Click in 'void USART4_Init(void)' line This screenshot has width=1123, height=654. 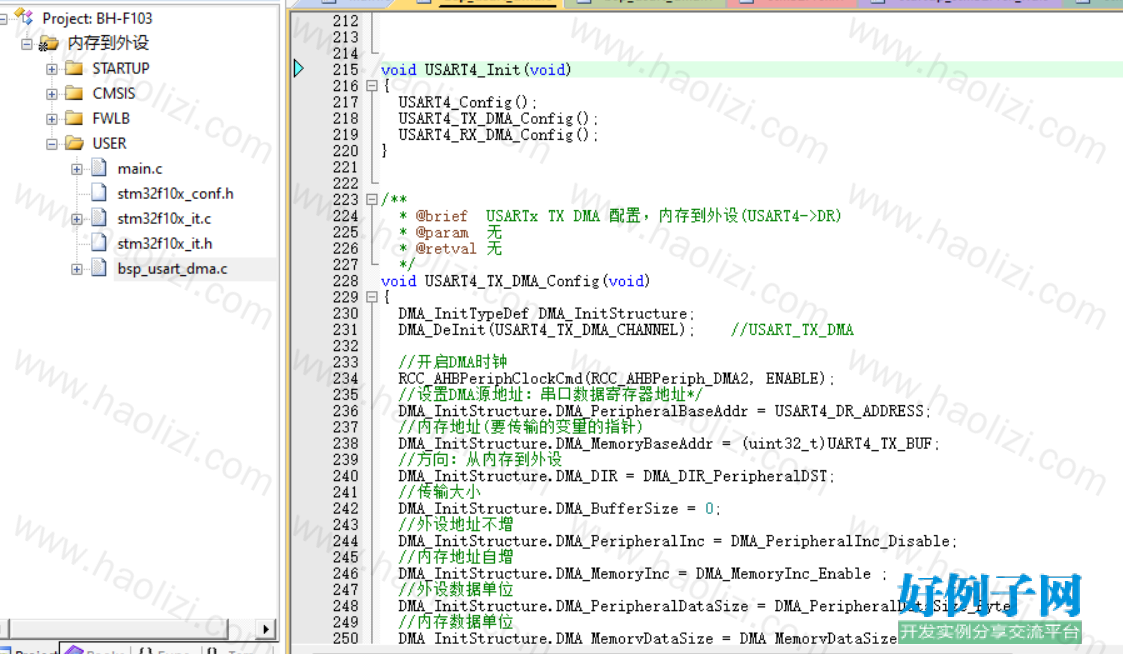click(x=476, y=69)
